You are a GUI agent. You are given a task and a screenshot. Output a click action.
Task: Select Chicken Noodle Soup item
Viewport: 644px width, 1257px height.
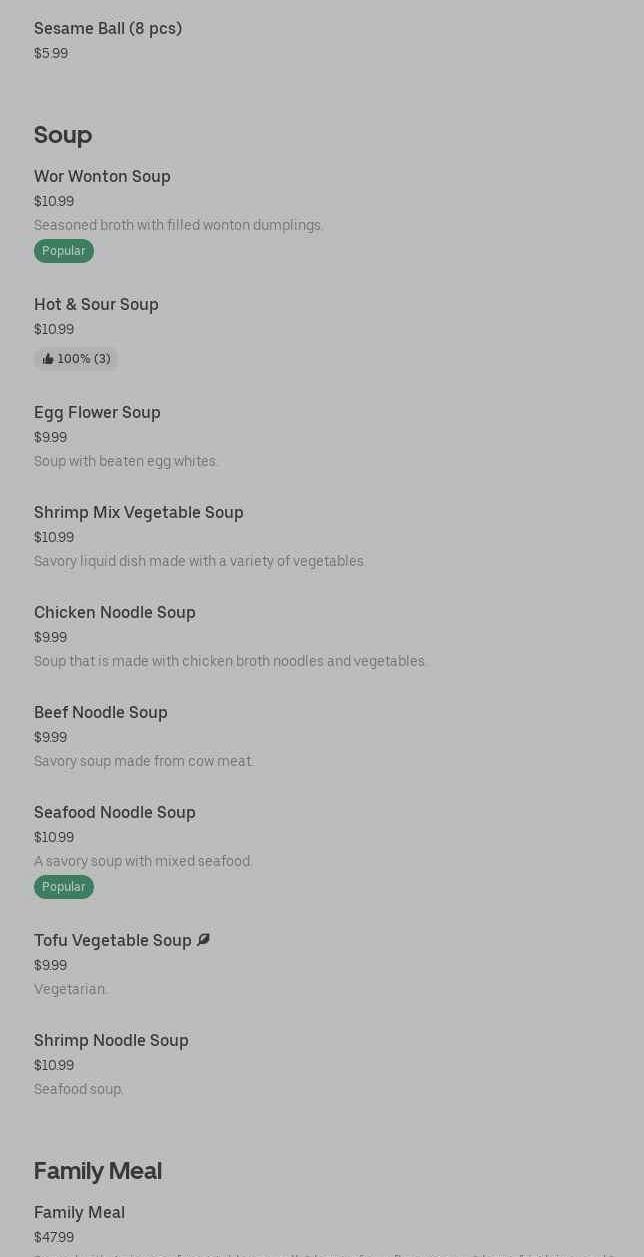click(115, 613)
